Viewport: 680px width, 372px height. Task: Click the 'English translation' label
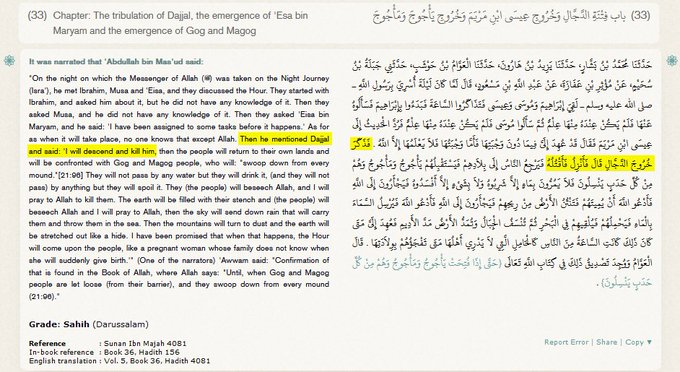tap(62, 361)
